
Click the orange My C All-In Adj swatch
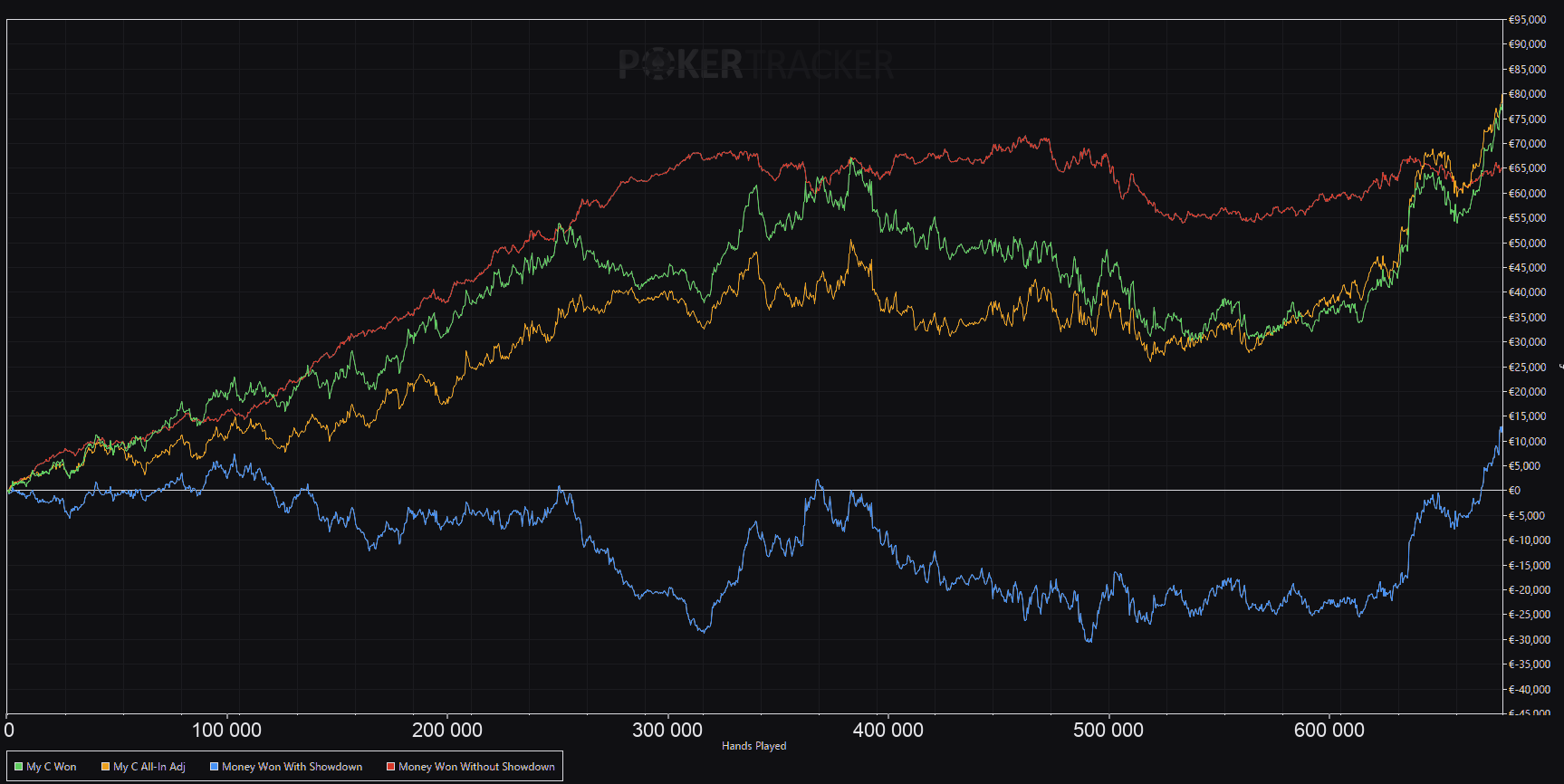pyautogui.click(x=105, y=767)
